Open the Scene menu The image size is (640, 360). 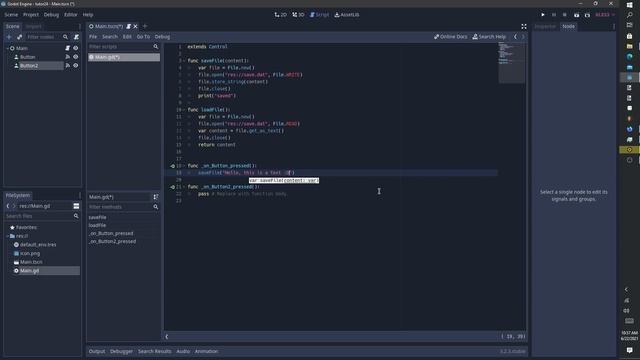pyautogui.click(x=11, y=15)
